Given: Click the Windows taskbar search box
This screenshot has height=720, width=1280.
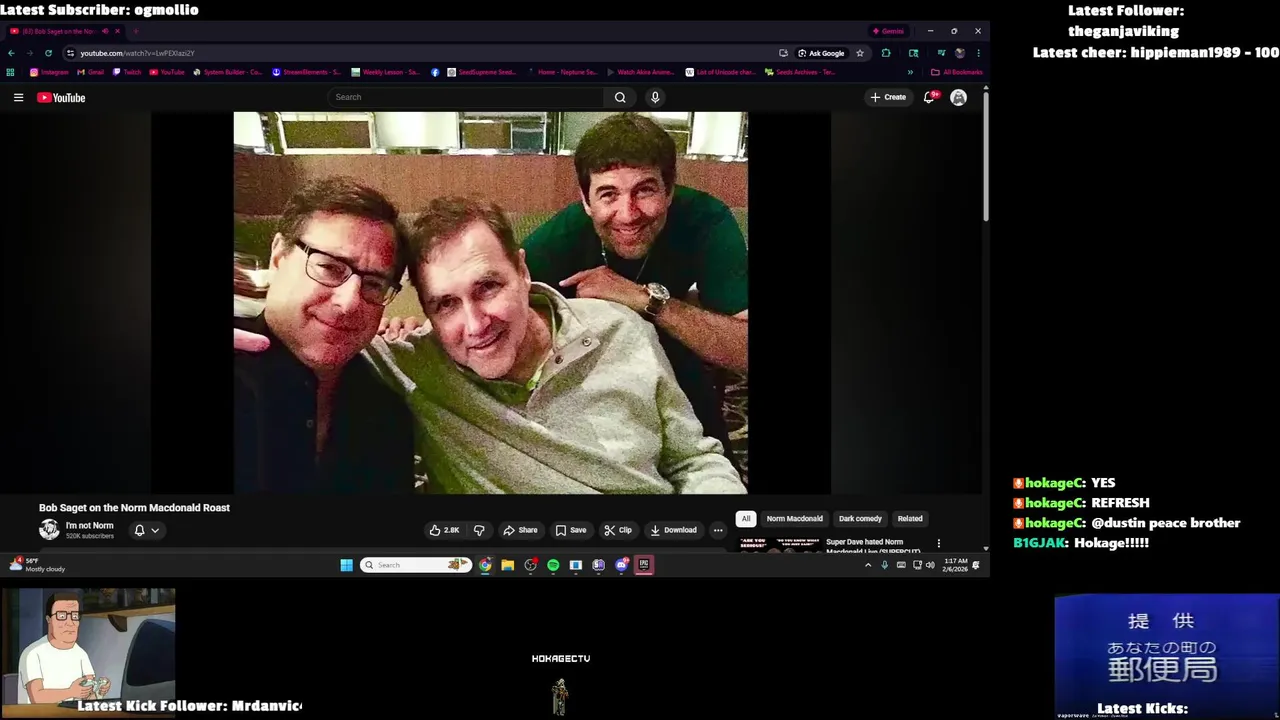Looking at the screenshot, I should pos(415,565).
